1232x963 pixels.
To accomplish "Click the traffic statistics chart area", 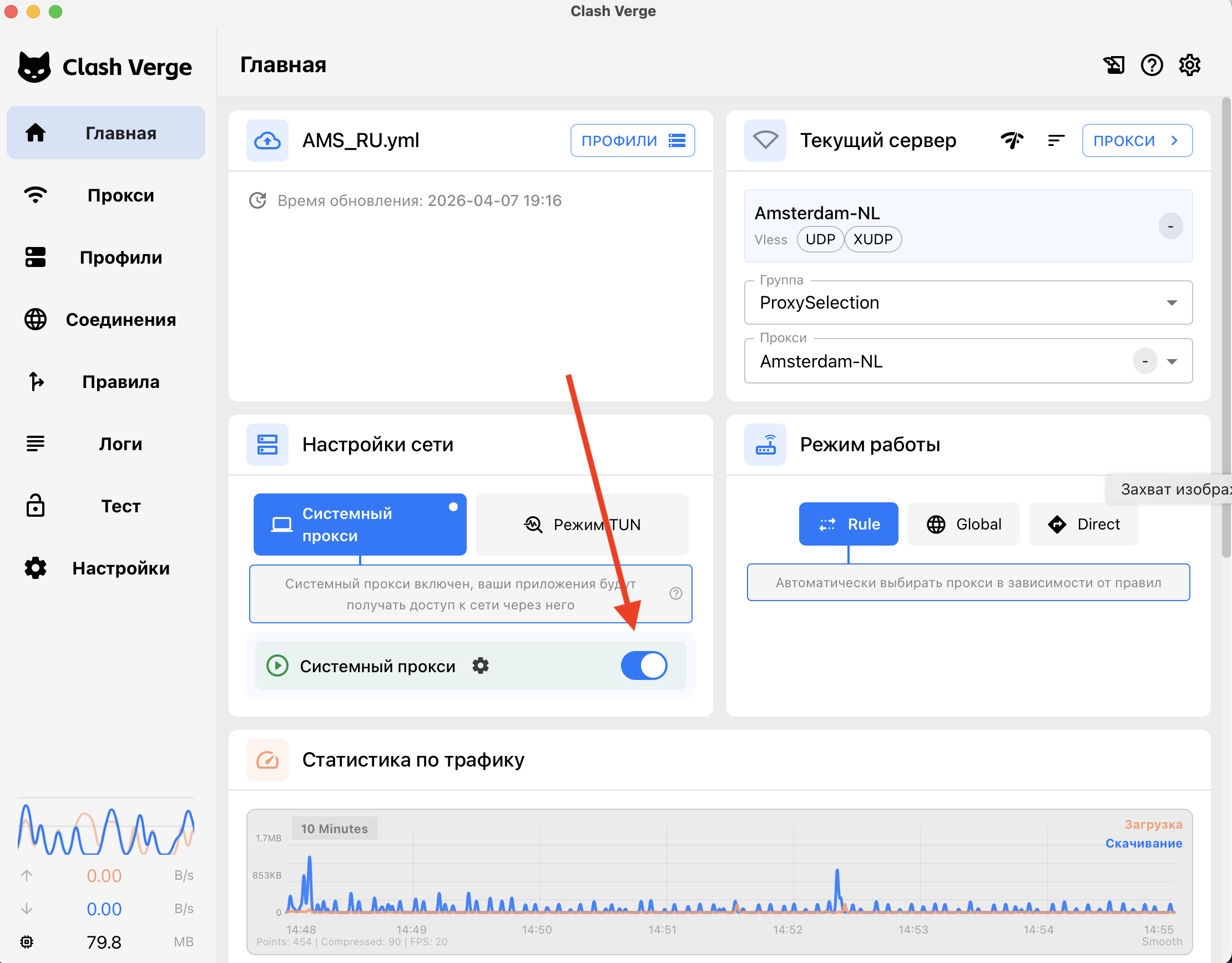I will [719, 882].
